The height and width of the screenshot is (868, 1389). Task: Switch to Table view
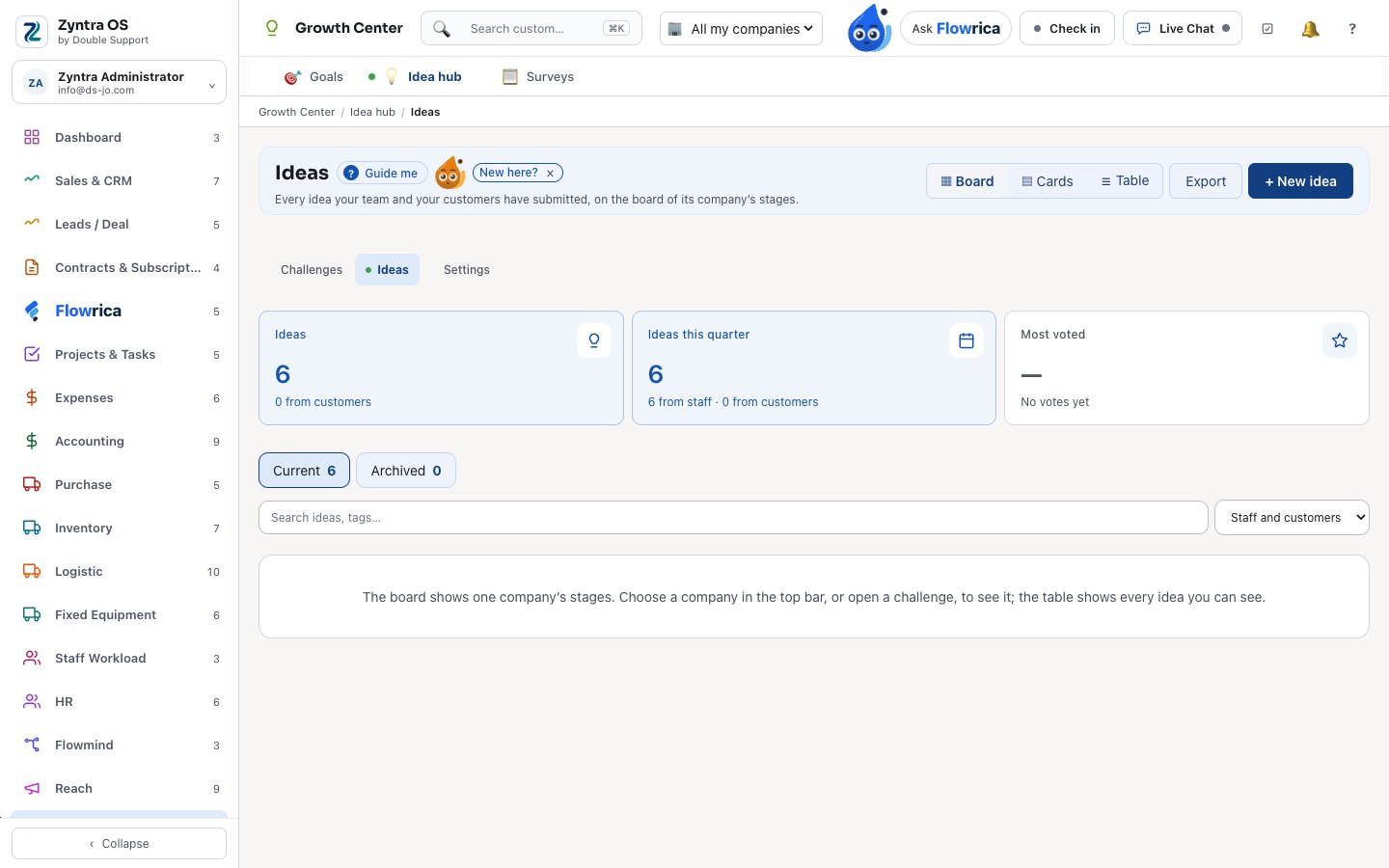click(x=1125, y=180)
